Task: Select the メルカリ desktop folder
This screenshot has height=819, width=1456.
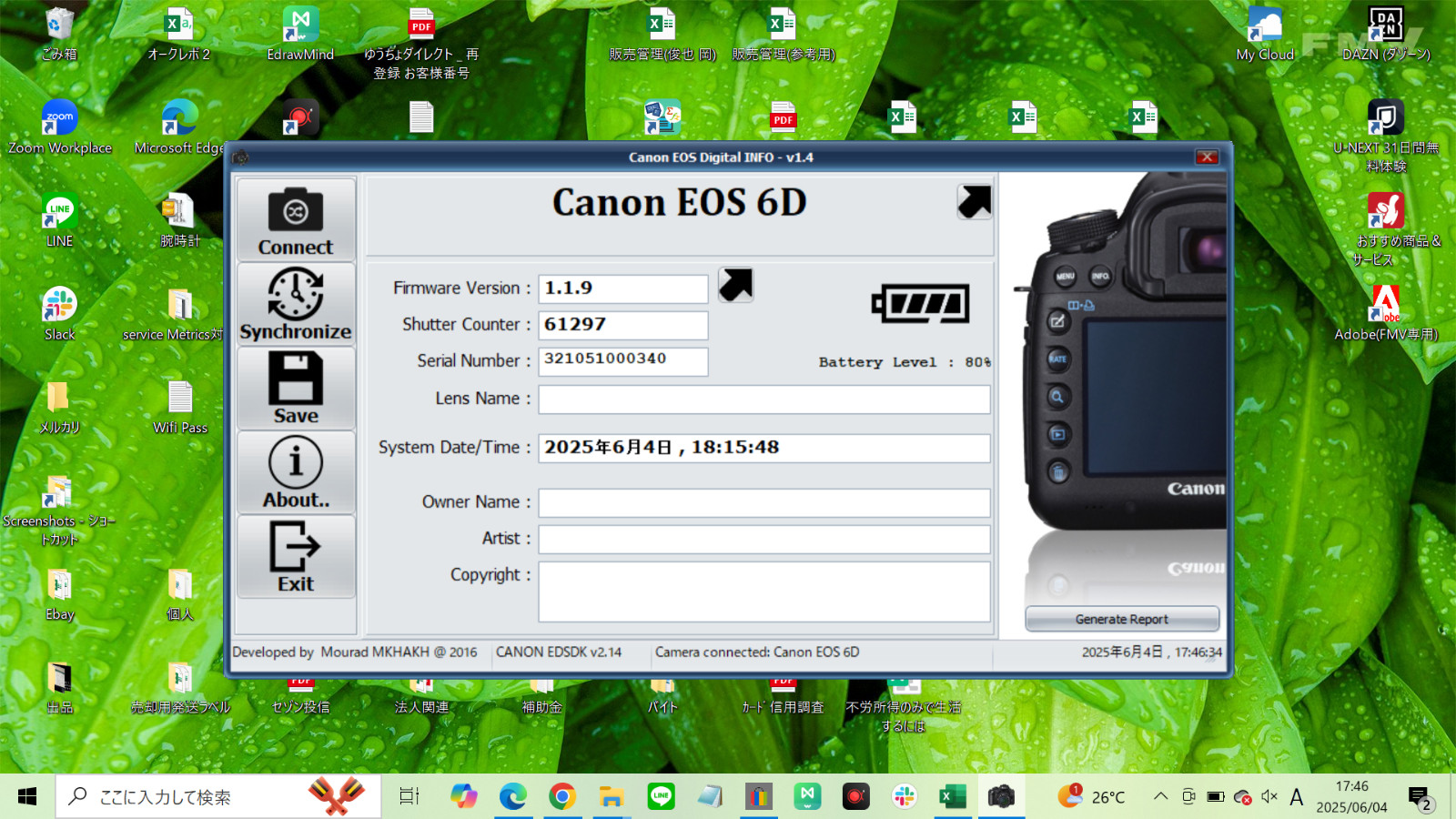Action: point(59,408)
